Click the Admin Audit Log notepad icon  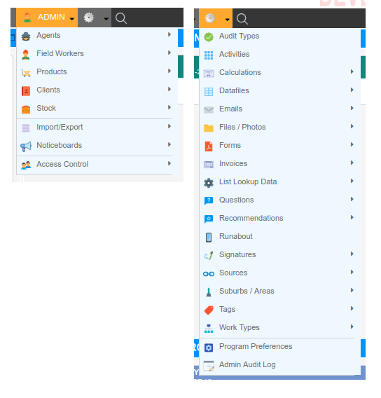tap(209, 366)
